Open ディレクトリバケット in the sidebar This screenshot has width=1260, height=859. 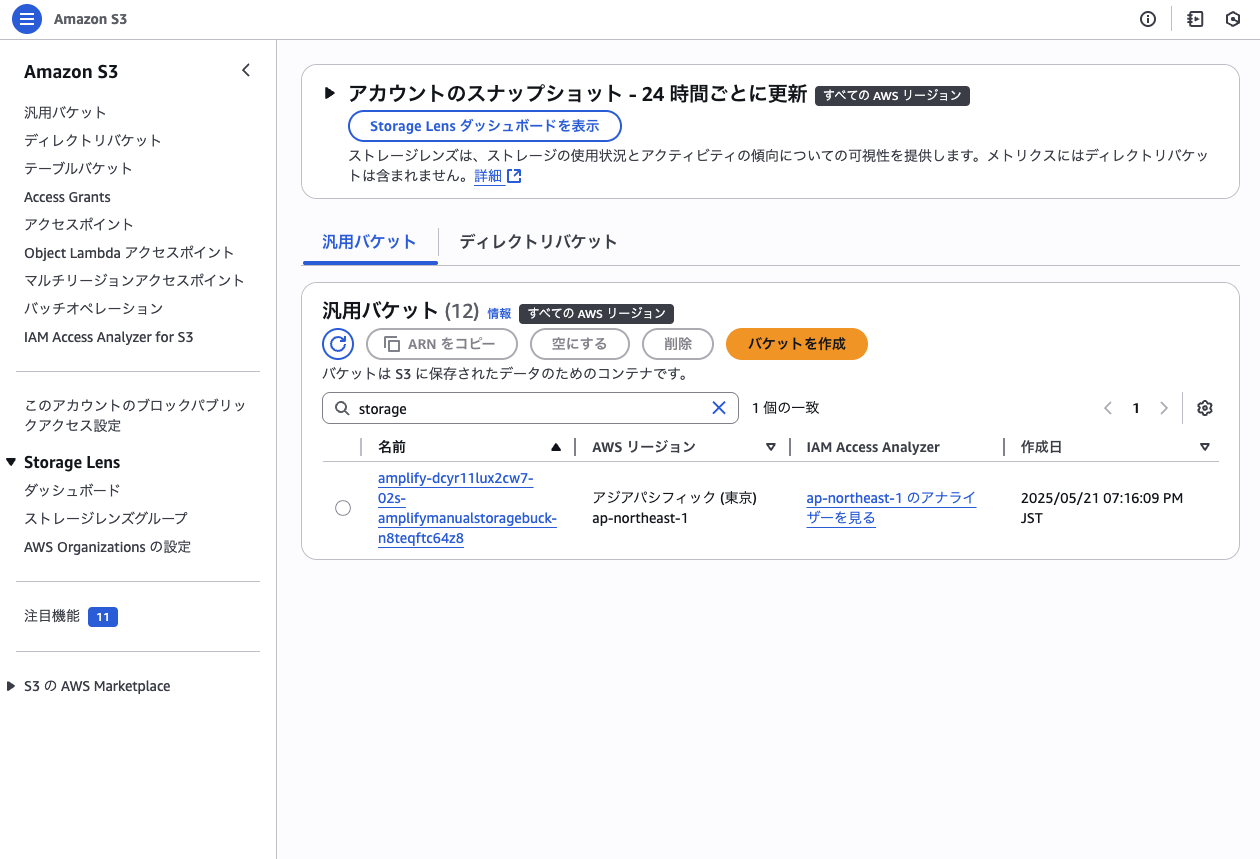coord(93,140)
